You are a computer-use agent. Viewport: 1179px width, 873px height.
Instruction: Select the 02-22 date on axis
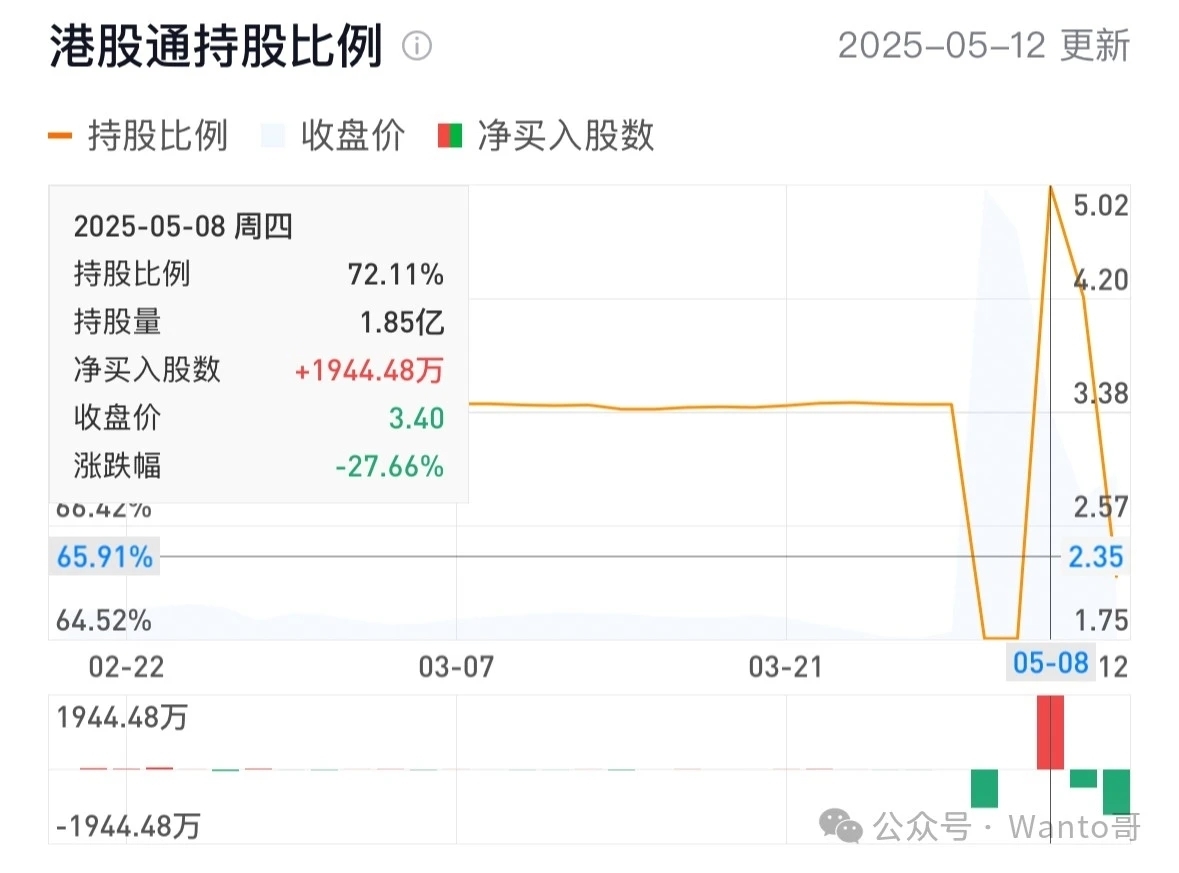click(x=126, y=667)
